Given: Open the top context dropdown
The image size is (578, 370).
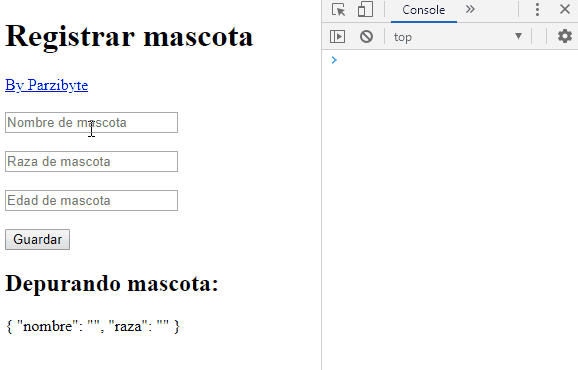Looking at the screenshot, I should point(458,36).
